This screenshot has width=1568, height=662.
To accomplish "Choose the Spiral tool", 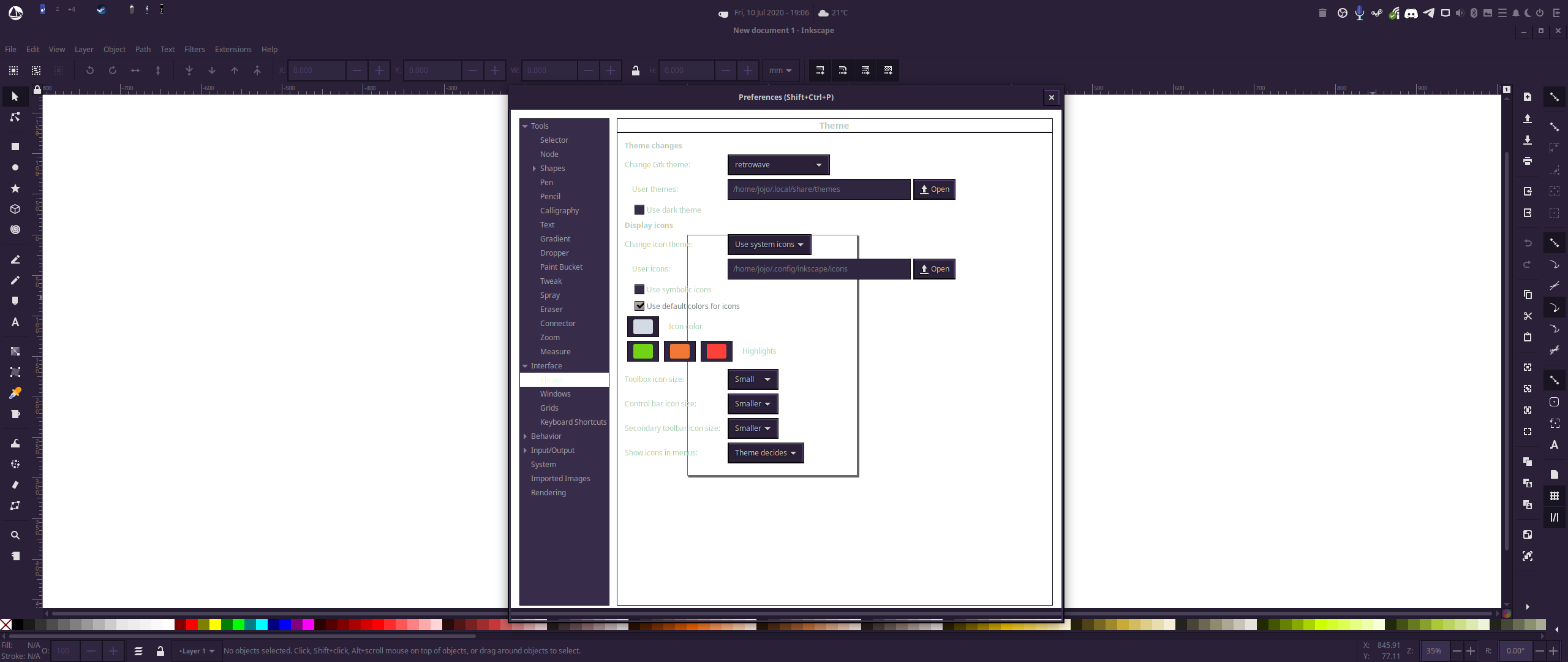I will click(15, 230).
